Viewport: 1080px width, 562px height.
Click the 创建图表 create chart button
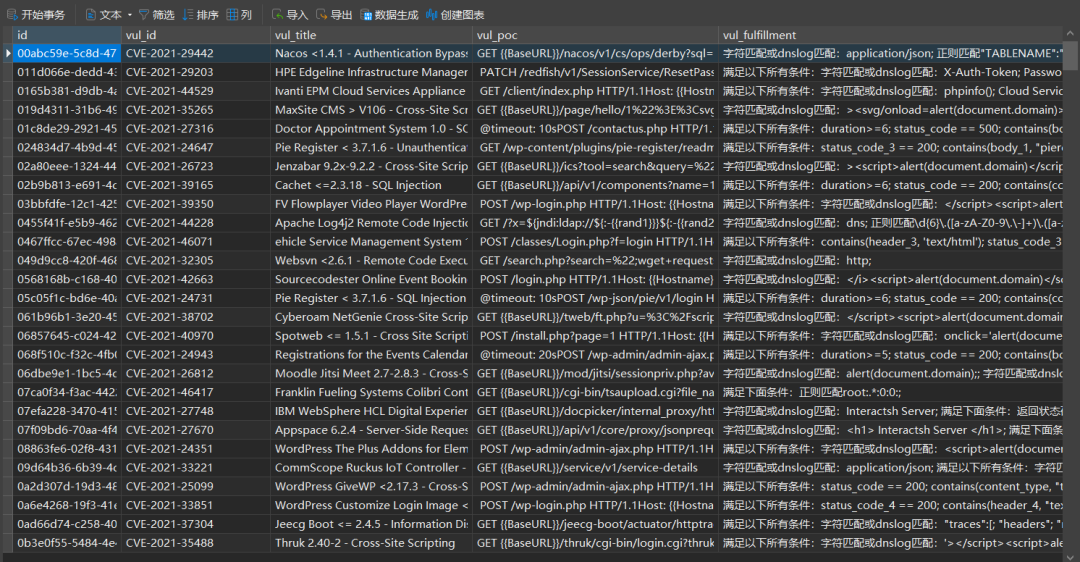click(x=455, y=14)
